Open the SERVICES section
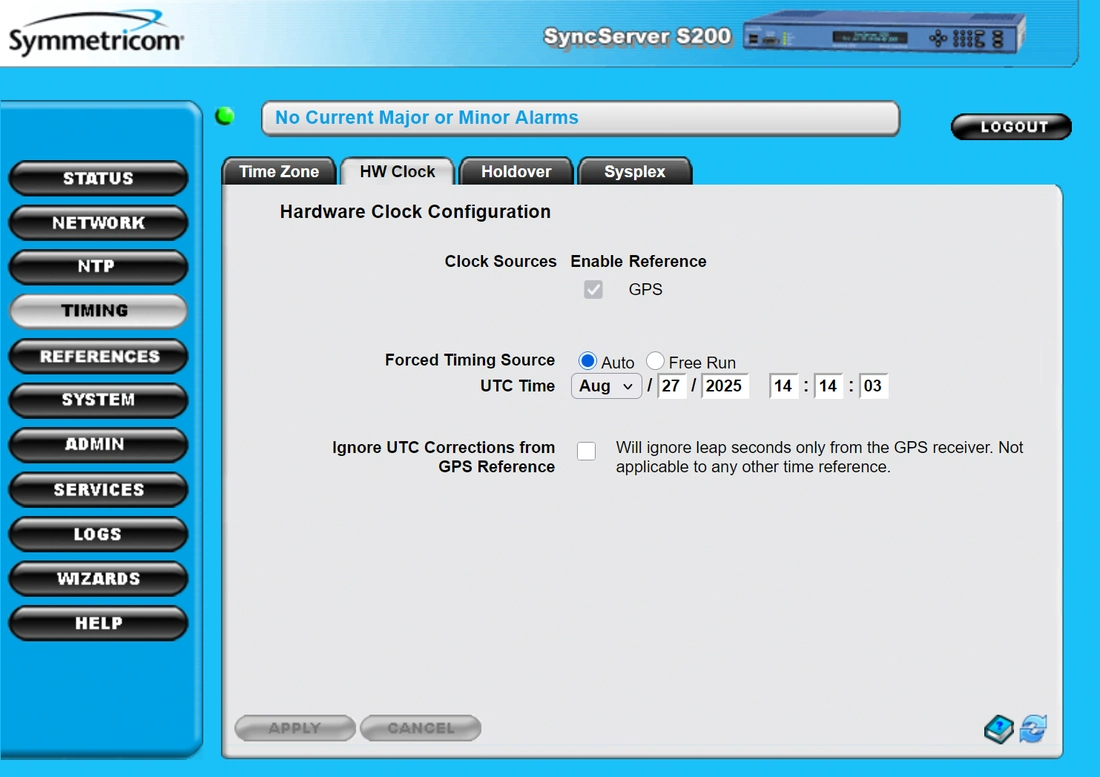 (98, 489)
